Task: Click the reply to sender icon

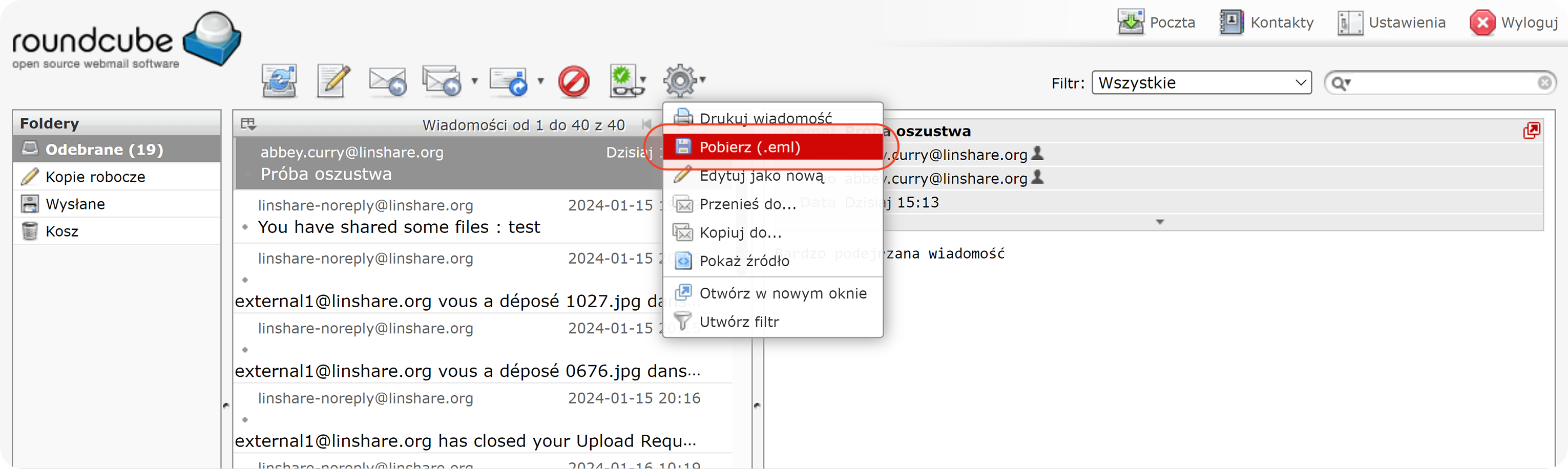Action: click(387, 81)
